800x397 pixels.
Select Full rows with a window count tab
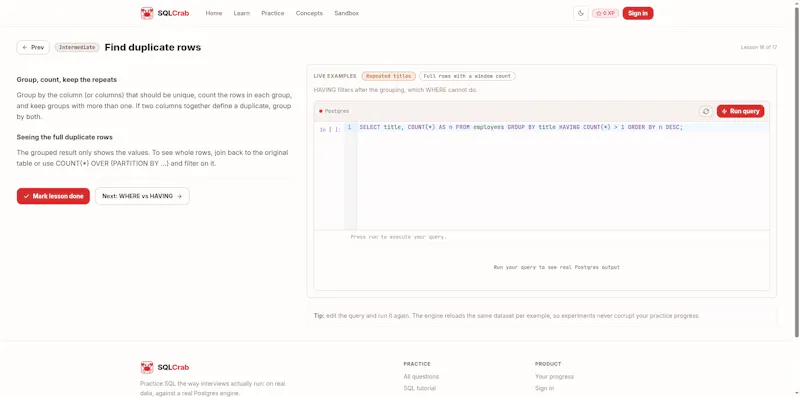[467, 76]
